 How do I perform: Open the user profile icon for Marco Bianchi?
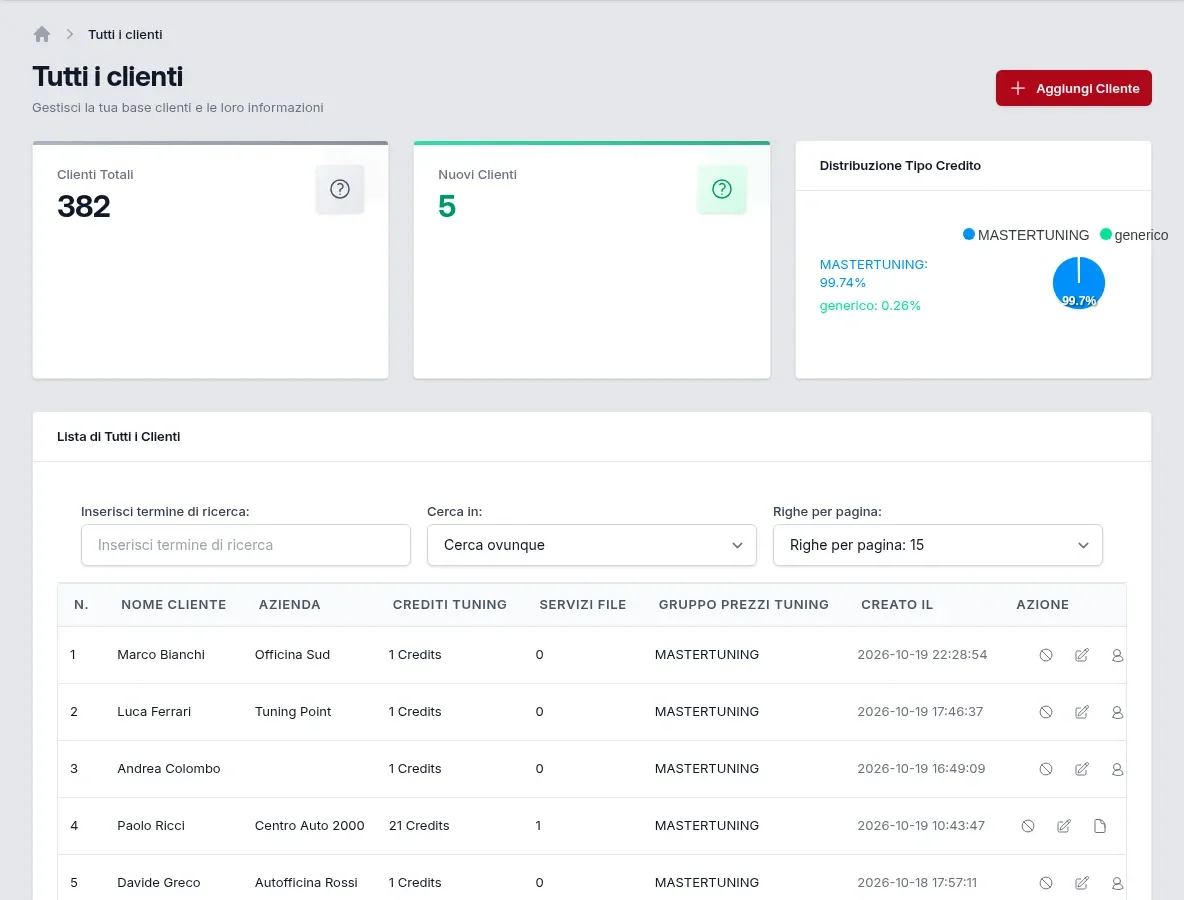[1118, 655]
